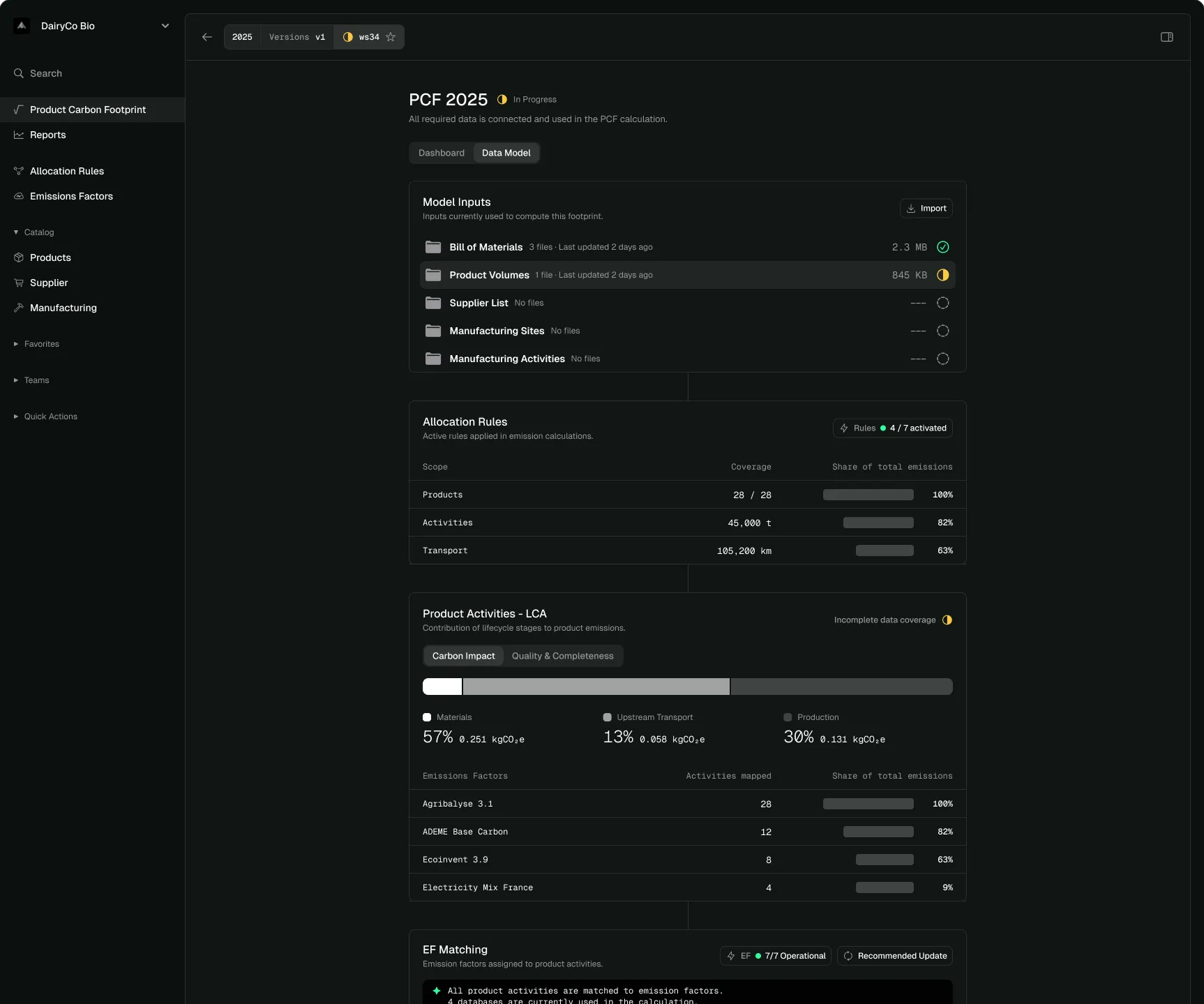The height and width of the screenshot is (1004, 1204).
Task: Open the Supplier List row label
Action: (x=479, y=303)
